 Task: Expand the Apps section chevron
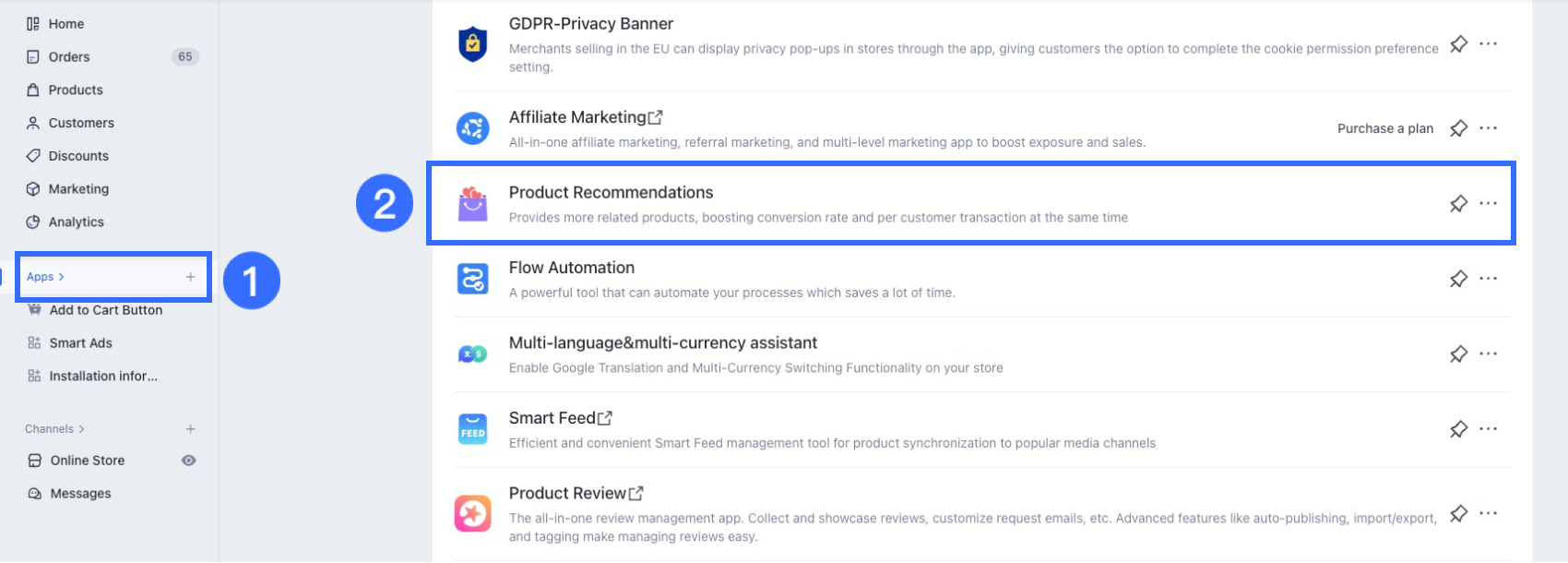pyautogui.click(x=62, y=277)
